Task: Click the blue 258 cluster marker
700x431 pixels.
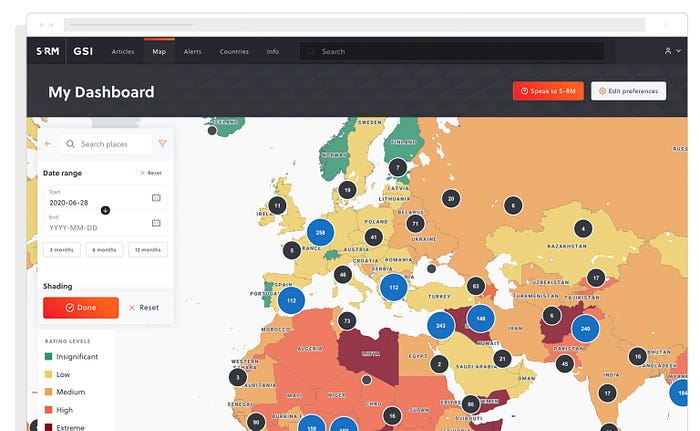Action: click(321, 232)
